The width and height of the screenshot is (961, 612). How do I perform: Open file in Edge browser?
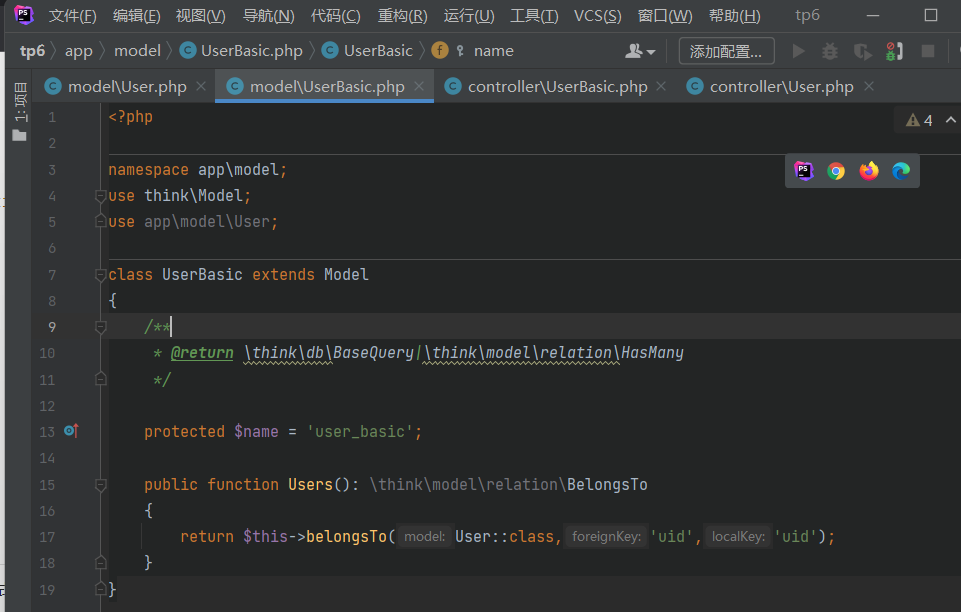pos(901,171)
